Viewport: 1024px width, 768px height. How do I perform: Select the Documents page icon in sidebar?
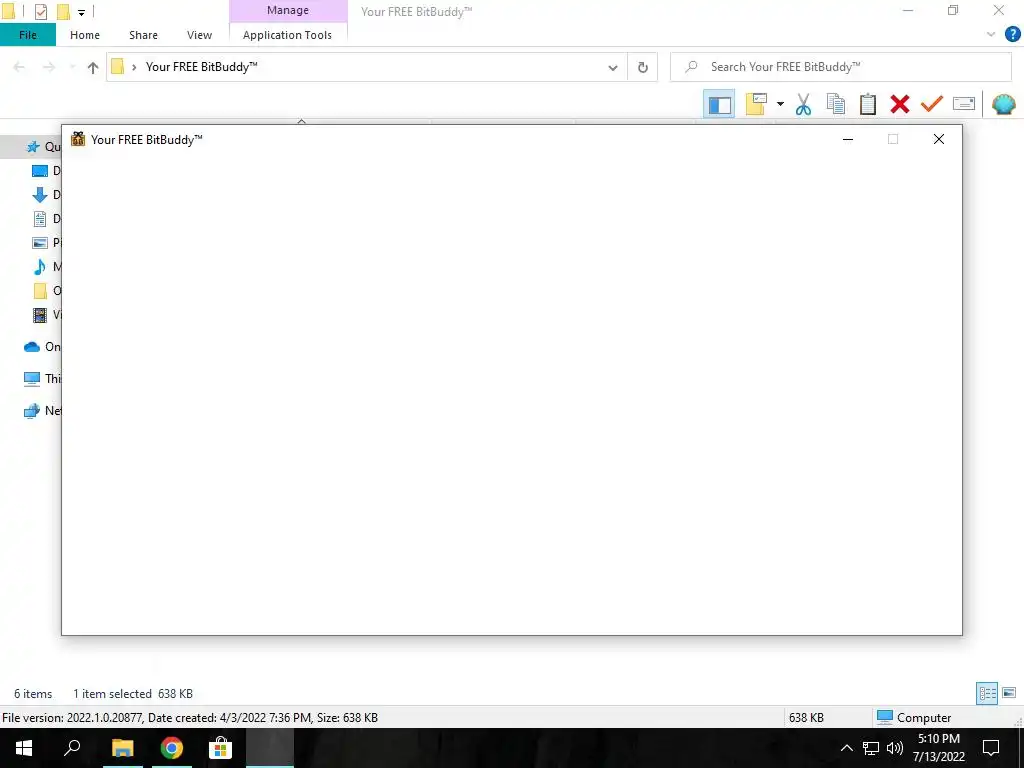40,219
